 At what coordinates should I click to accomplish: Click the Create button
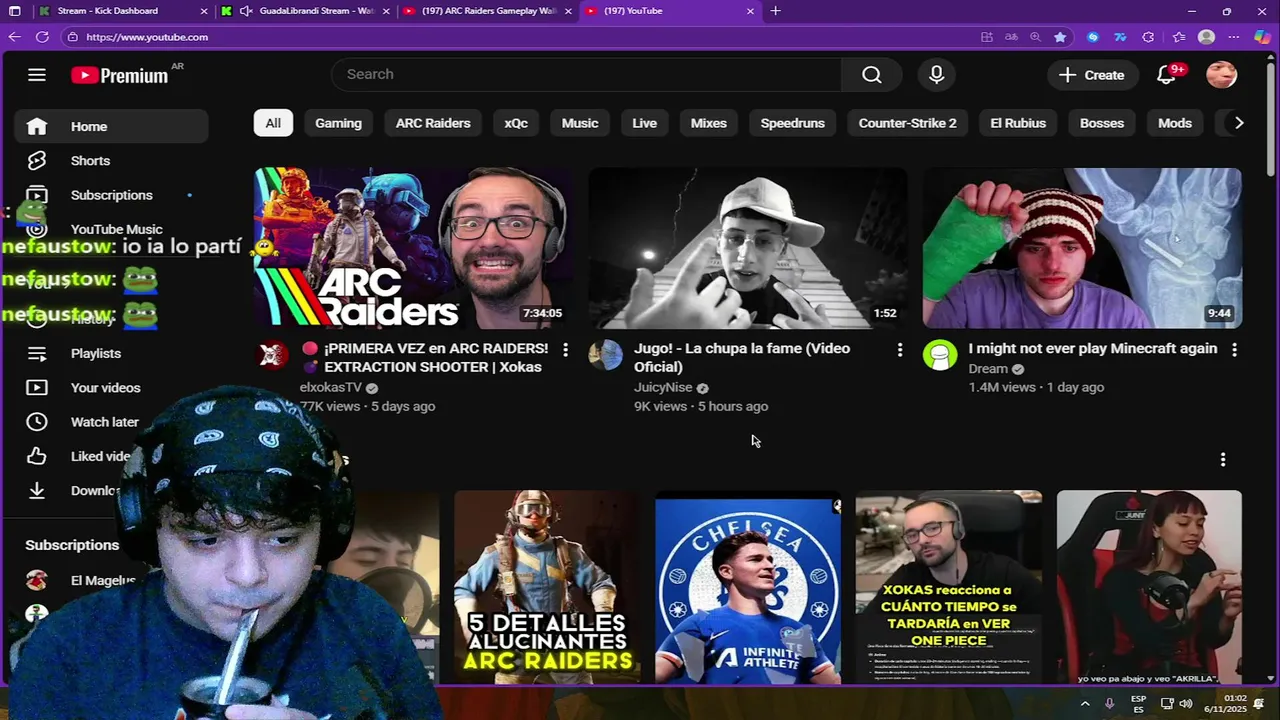point(1092,75)
